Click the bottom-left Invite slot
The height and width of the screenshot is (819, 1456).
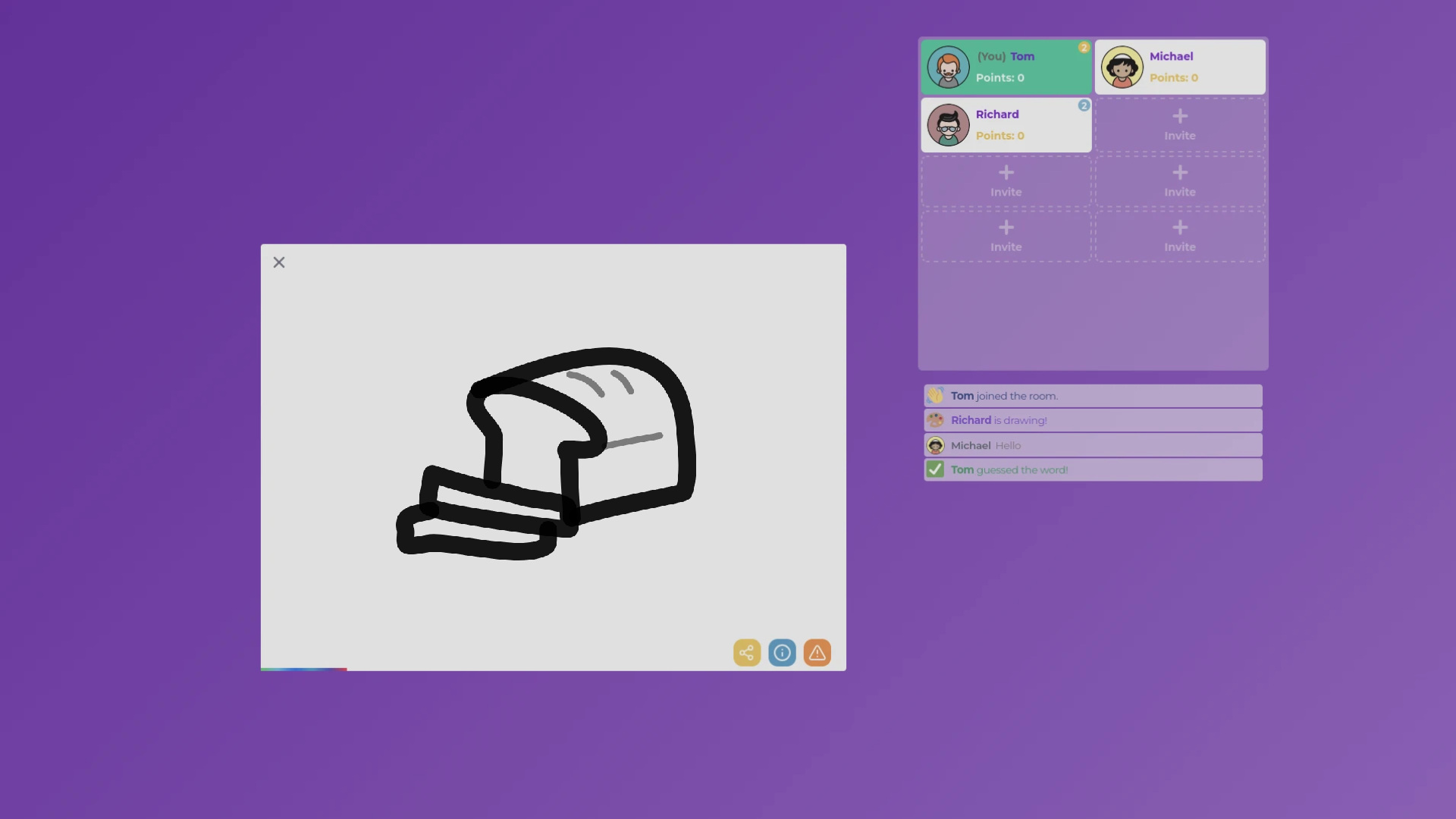pyautogui.click(x=1005, y=237)
